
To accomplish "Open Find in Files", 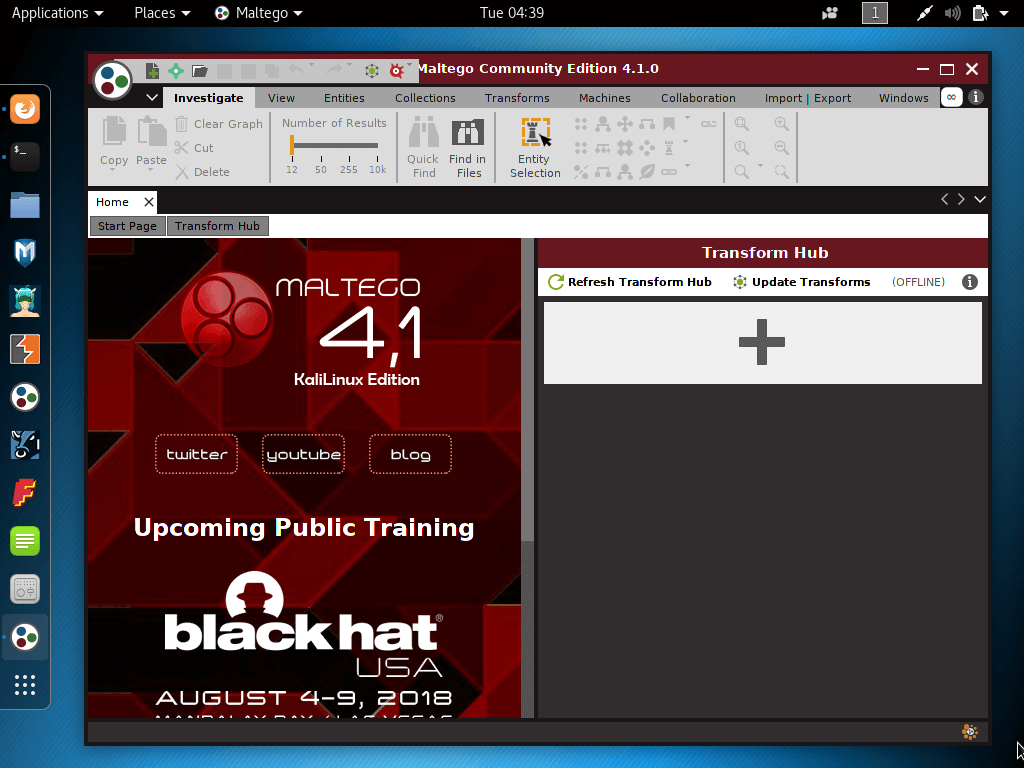I will click(468, 148).
